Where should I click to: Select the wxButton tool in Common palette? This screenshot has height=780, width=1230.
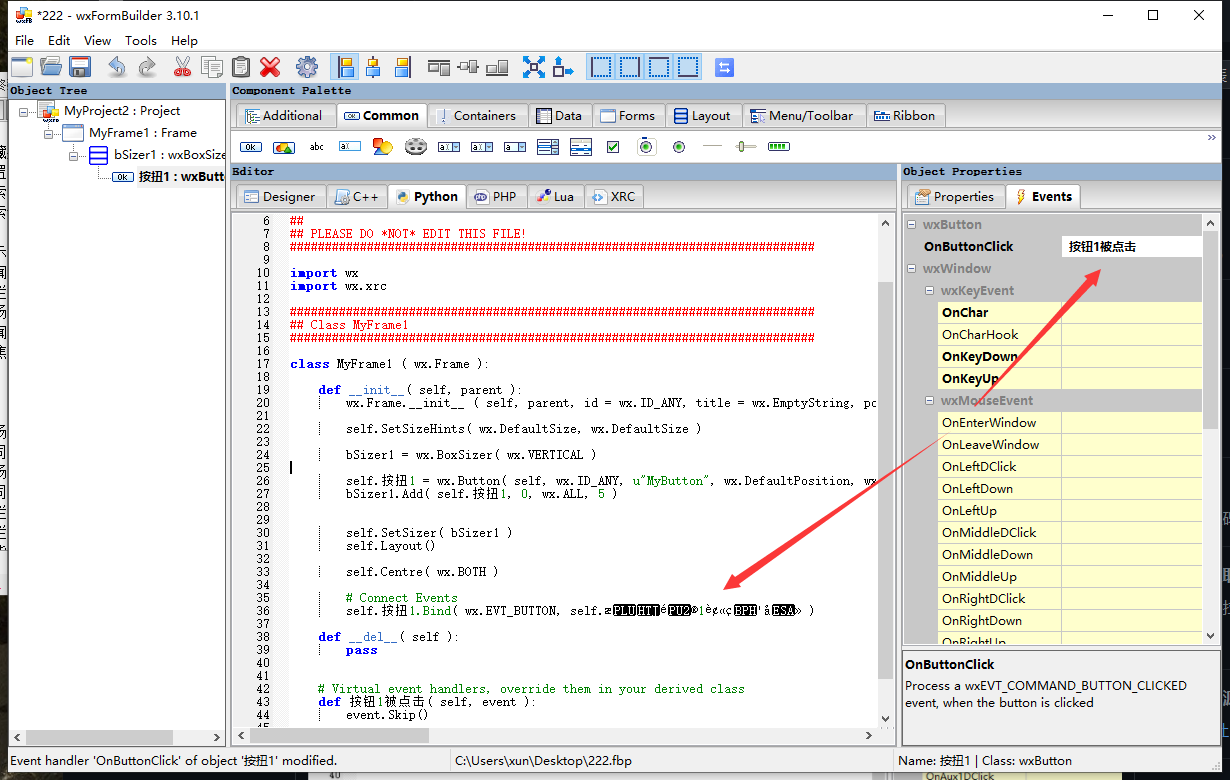pyautogui.click(x=249, y=146)
